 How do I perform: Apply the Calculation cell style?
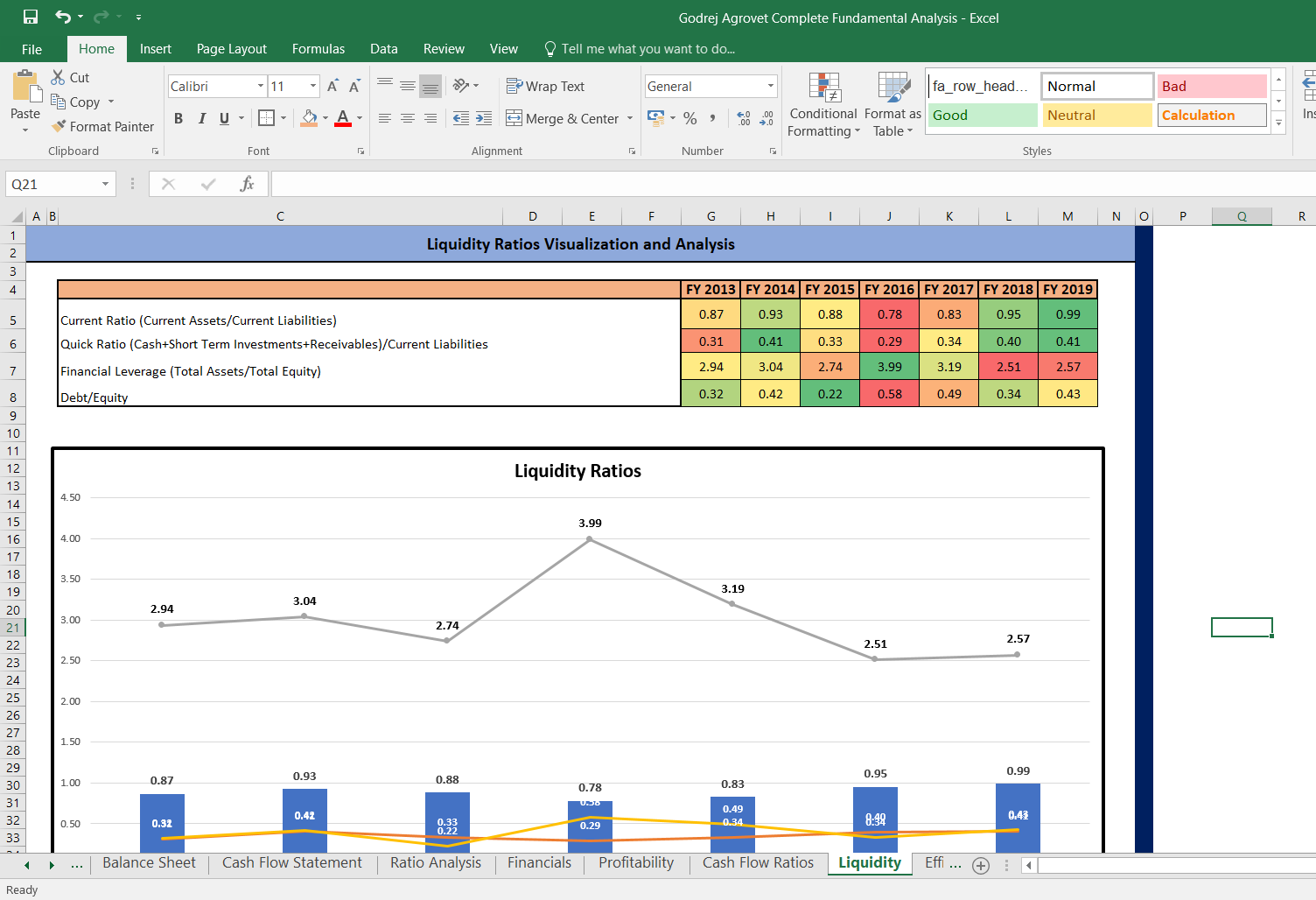pos(1212,115)
